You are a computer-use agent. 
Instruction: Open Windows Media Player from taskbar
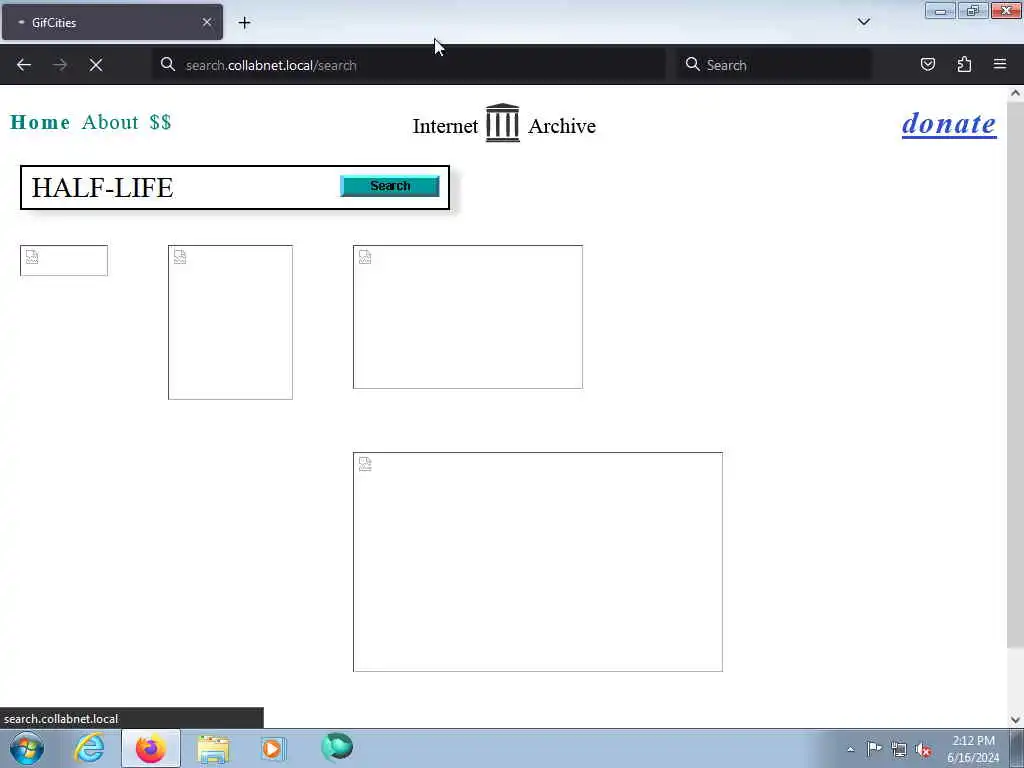pyautogui.click(x=273, y=748)
